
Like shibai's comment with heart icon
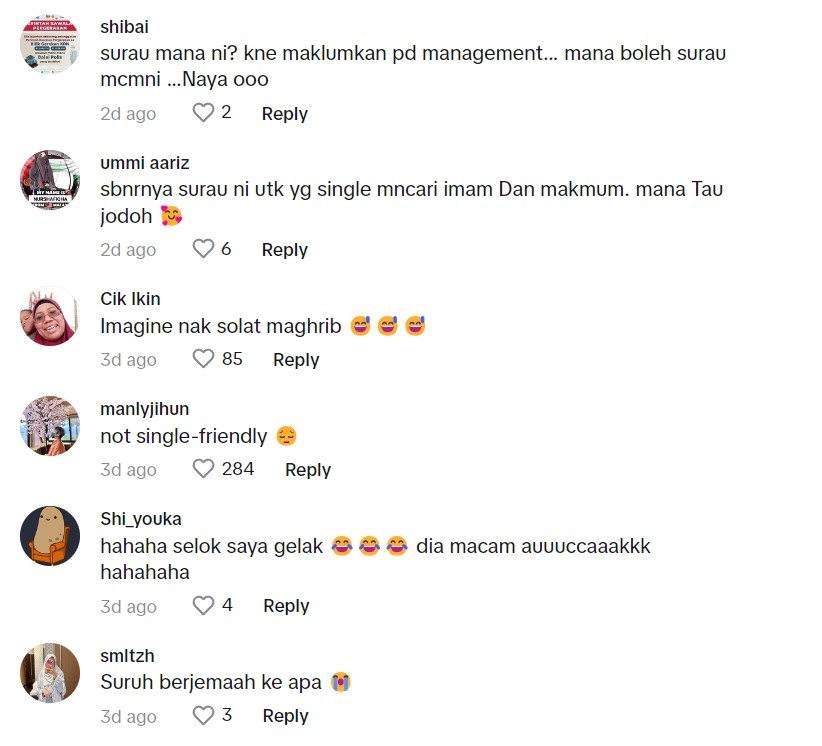[203, 113]
